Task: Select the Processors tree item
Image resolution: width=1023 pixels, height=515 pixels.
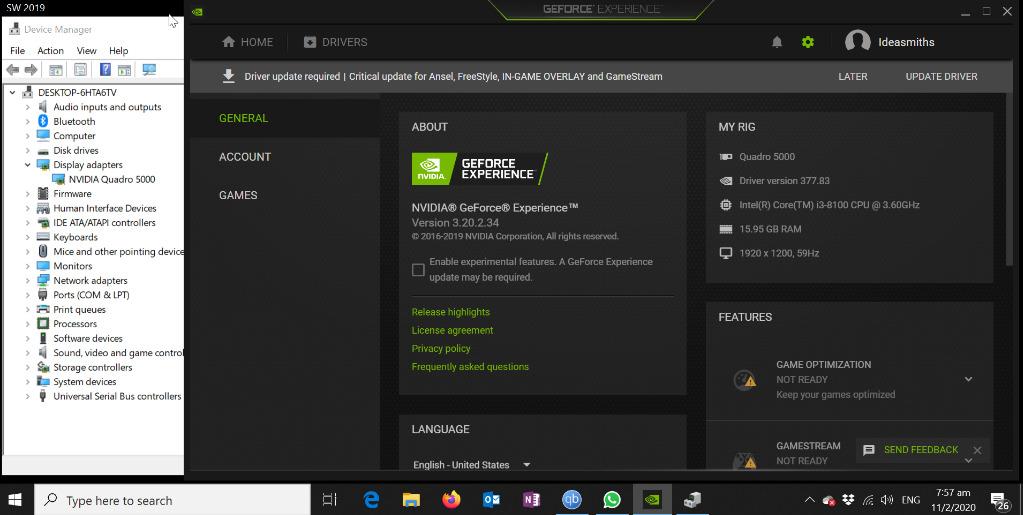Action: pos(74,324)
